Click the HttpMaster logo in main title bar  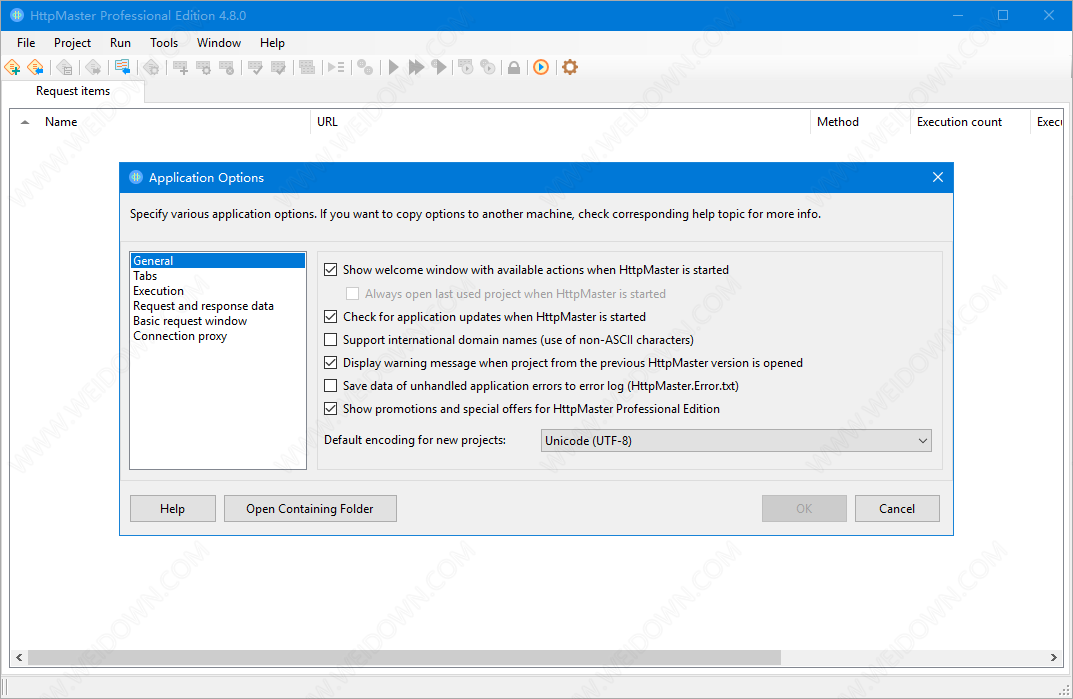click(16, 15)
